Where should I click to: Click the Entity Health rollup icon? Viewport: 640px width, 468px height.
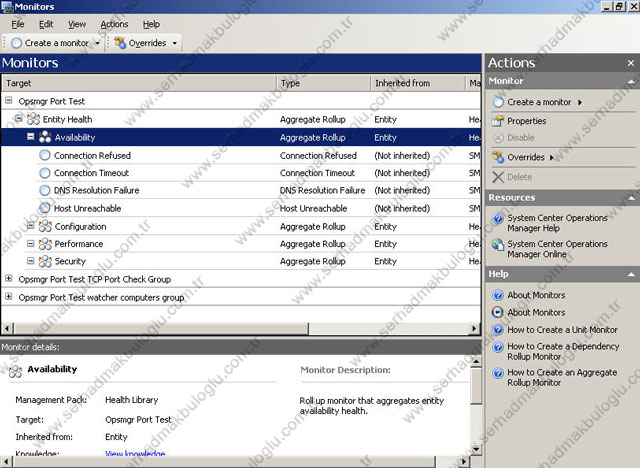coord(33,119)
